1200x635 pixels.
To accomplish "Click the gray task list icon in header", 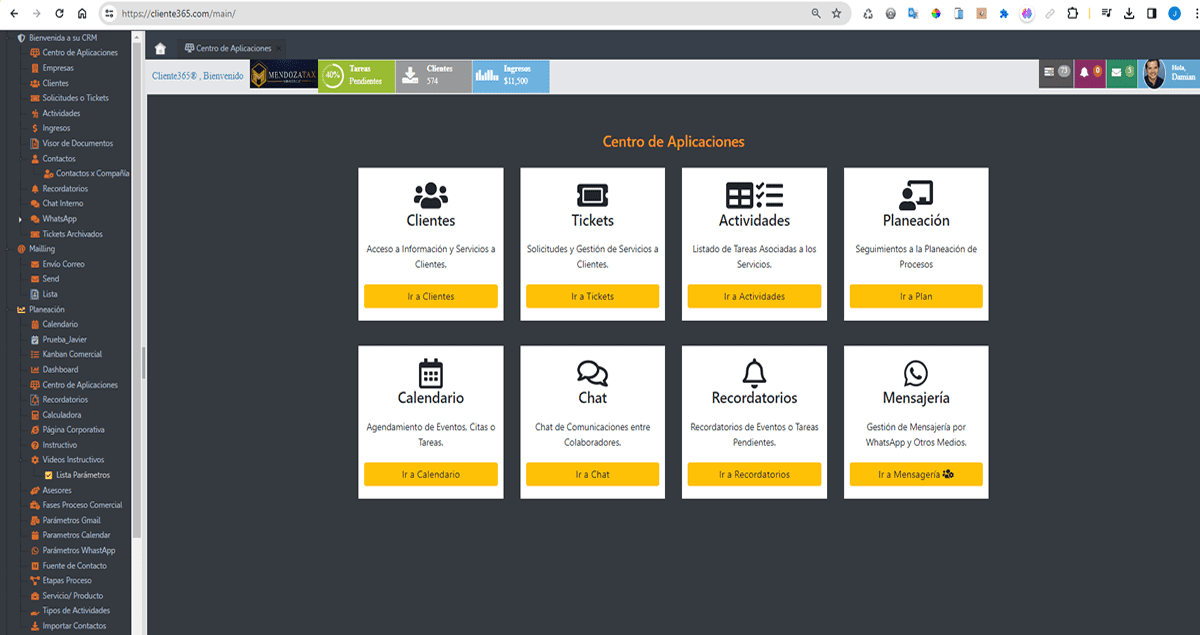I will (1055, 73).
